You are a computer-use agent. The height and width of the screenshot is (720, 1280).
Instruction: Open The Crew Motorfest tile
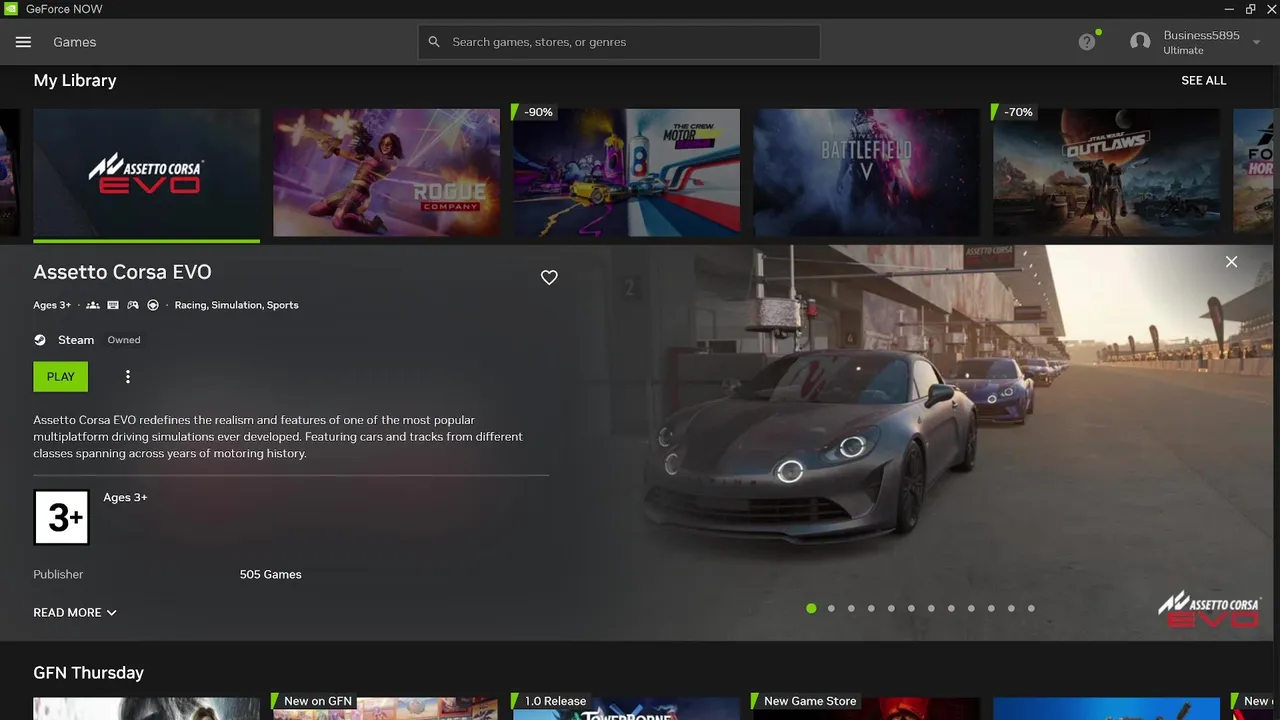coord(627,173)
